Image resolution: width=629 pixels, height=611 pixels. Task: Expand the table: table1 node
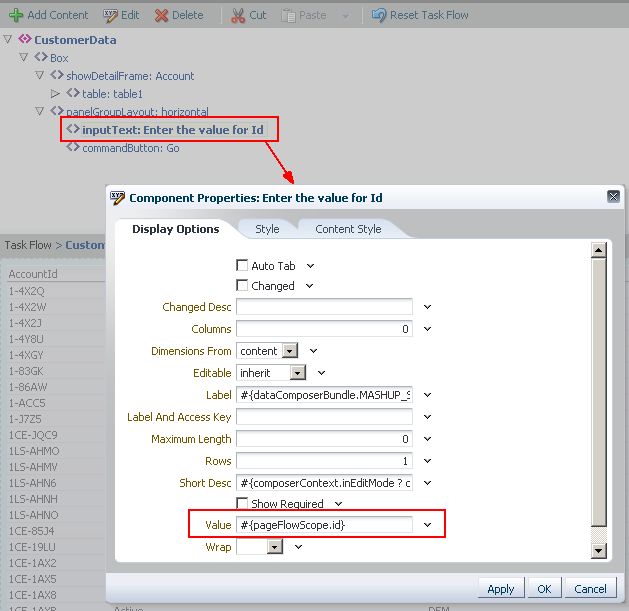point(55,93)
